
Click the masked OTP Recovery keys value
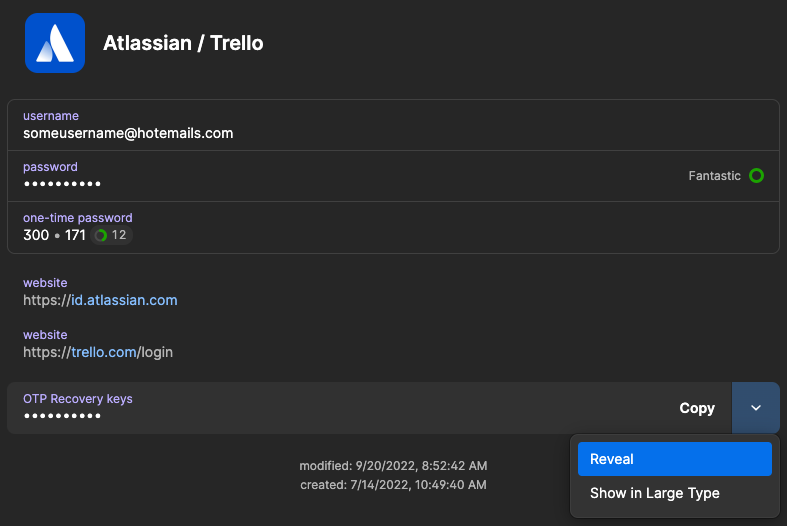(62, 416)
